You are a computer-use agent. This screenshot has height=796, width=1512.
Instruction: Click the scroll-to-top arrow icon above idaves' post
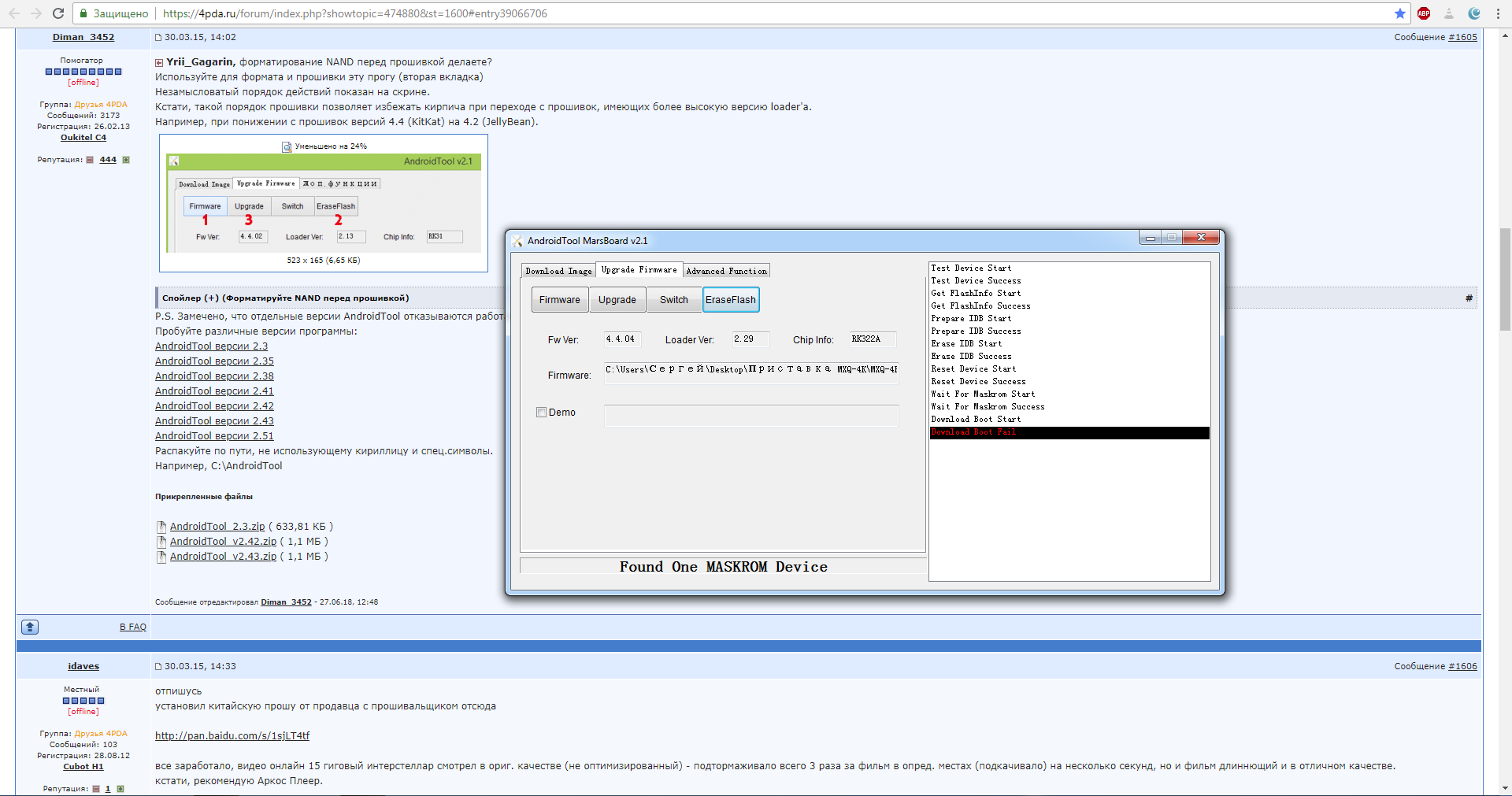pos(30,627)
